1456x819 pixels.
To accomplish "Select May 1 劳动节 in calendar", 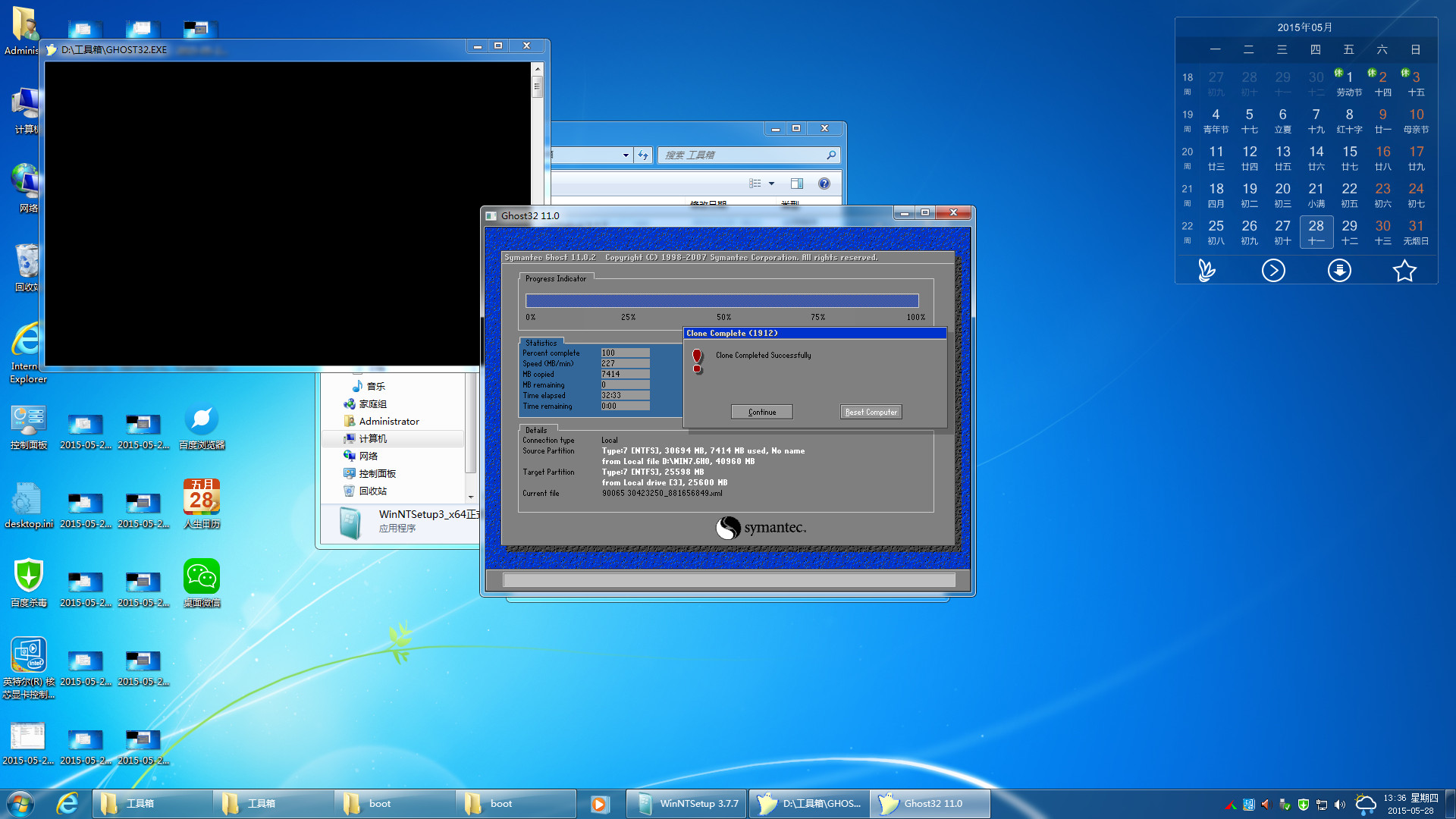I will [1349, 83].
